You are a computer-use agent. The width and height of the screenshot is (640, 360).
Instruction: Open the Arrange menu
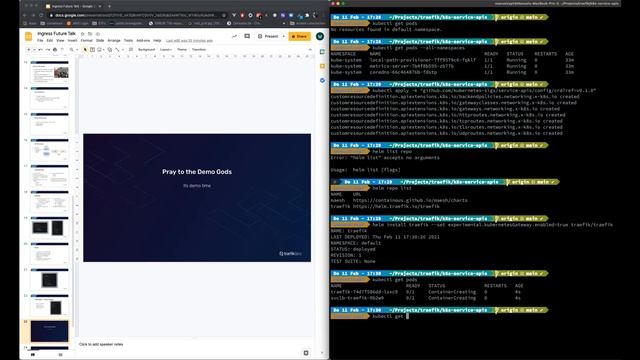tap(114, 41)
